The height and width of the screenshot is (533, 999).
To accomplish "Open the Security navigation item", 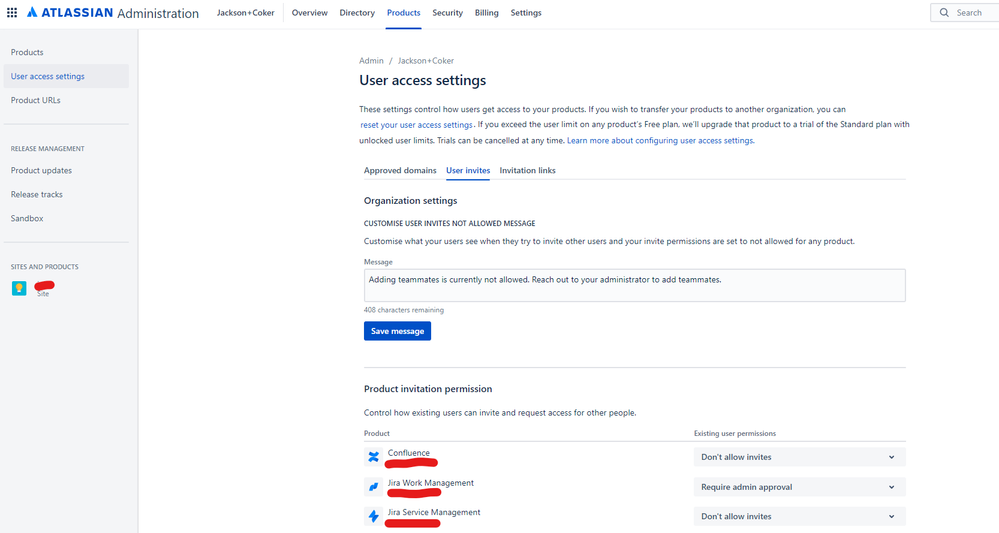I will point(447,13).
